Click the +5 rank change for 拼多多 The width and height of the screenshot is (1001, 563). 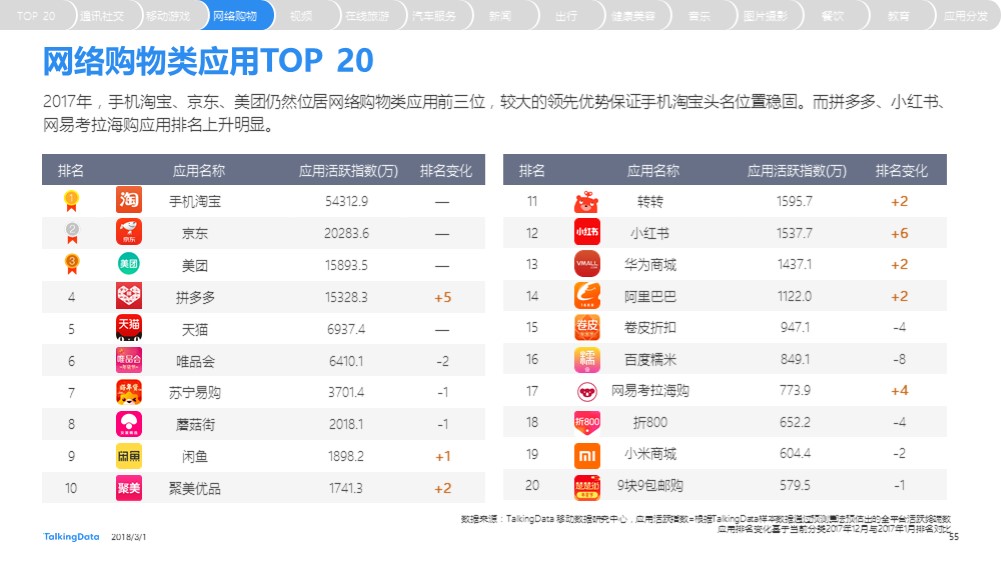coord(442,297)
